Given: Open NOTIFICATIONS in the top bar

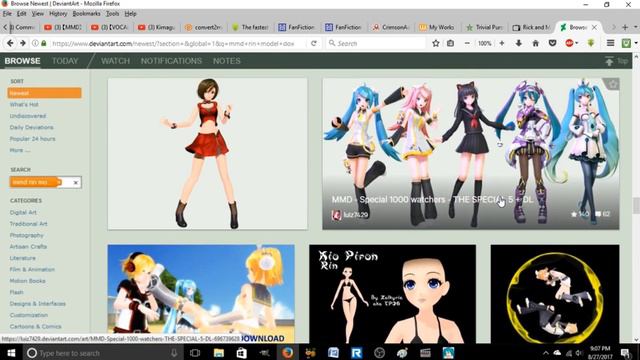Looking at the screenshot, I should point(171,61).
